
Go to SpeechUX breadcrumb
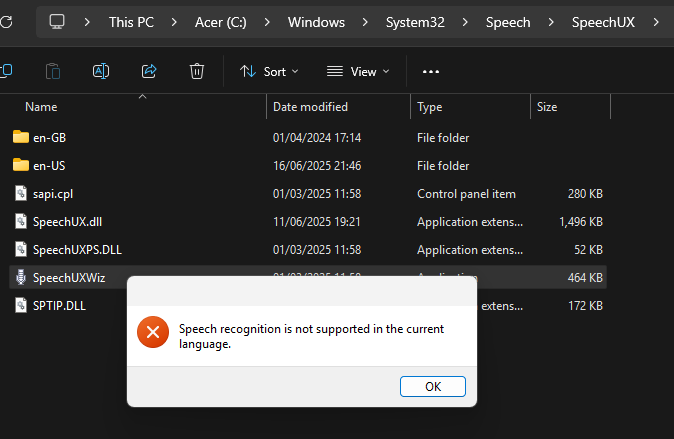[x=603, y=22]
